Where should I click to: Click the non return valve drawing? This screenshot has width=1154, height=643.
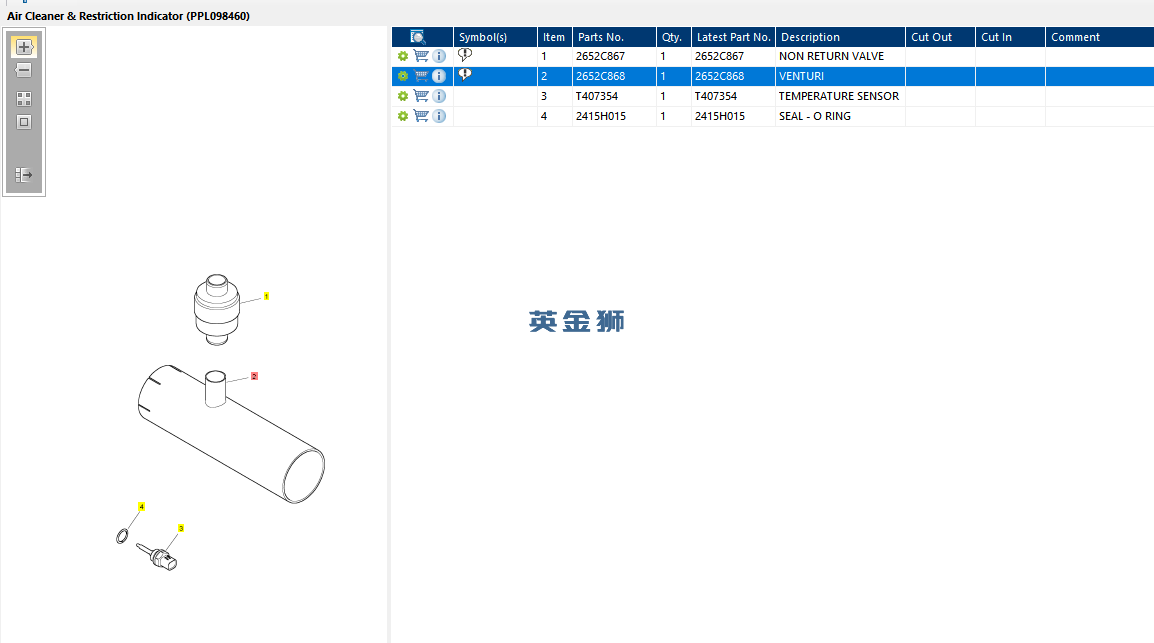[216, 309]
